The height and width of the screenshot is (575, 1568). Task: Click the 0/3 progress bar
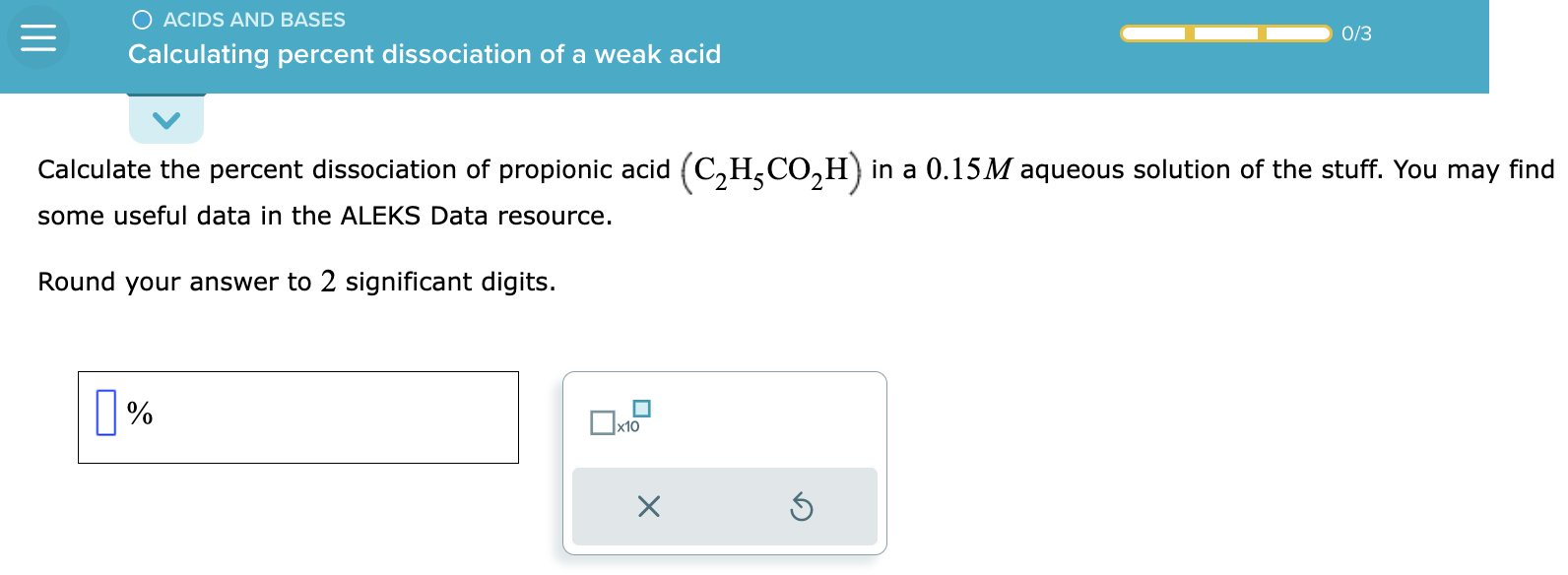click(x=1225, y=32)
